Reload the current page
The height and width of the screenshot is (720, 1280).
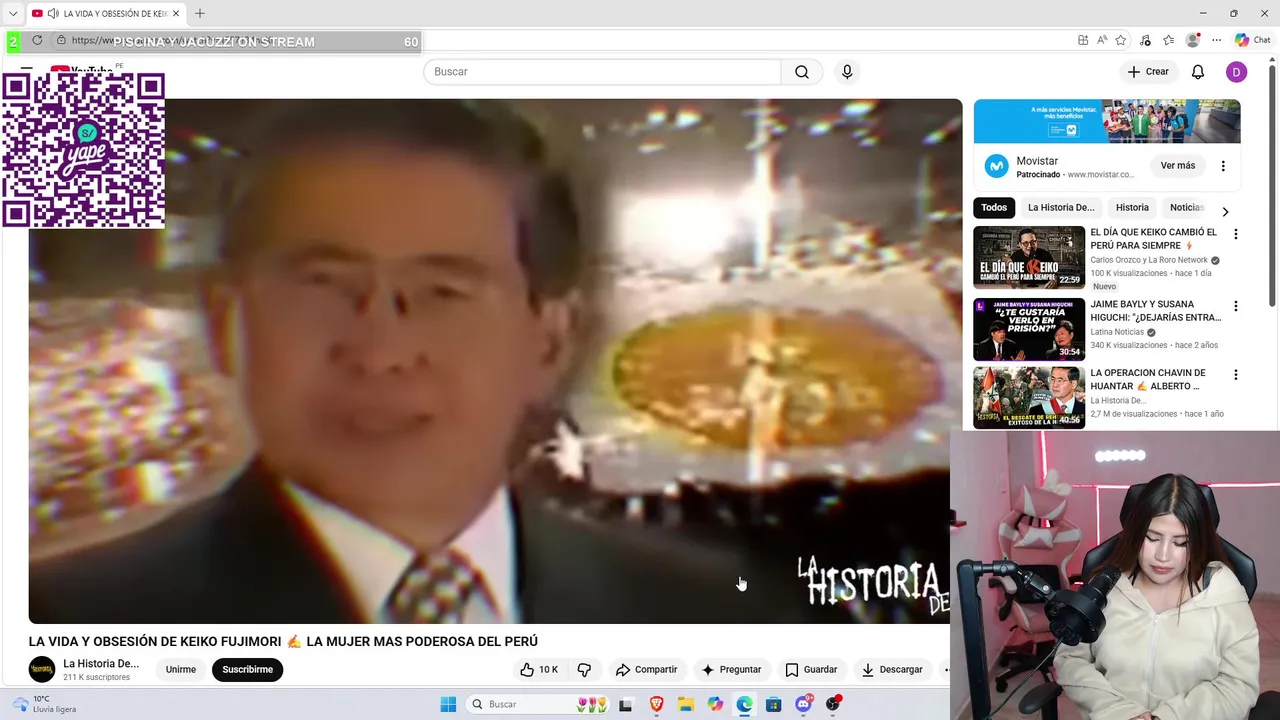point(37,40)
